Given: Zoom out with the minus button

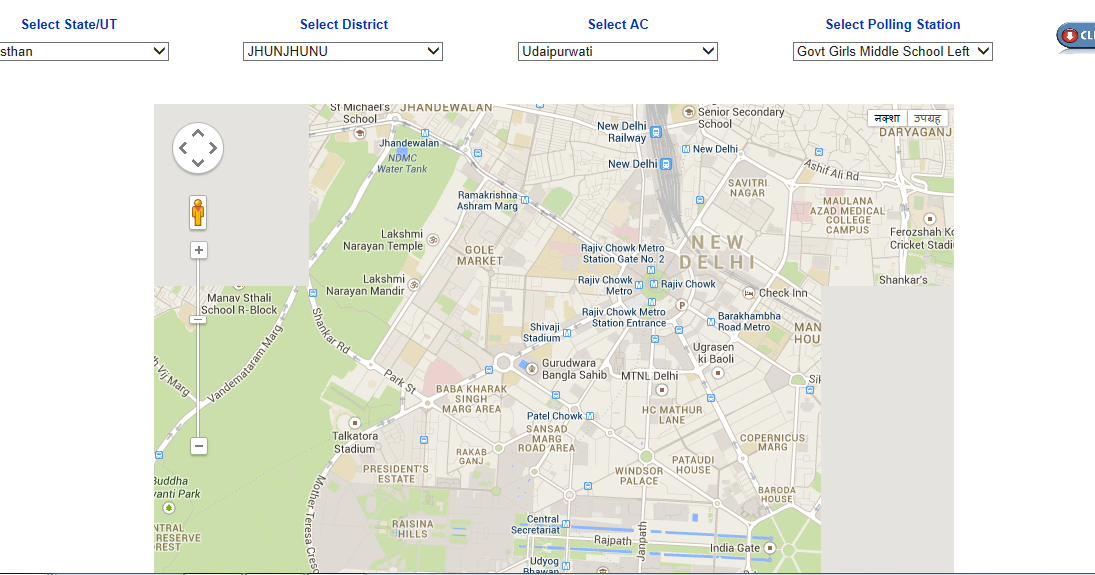Looking at the screenshot, I should click(199, 446).
